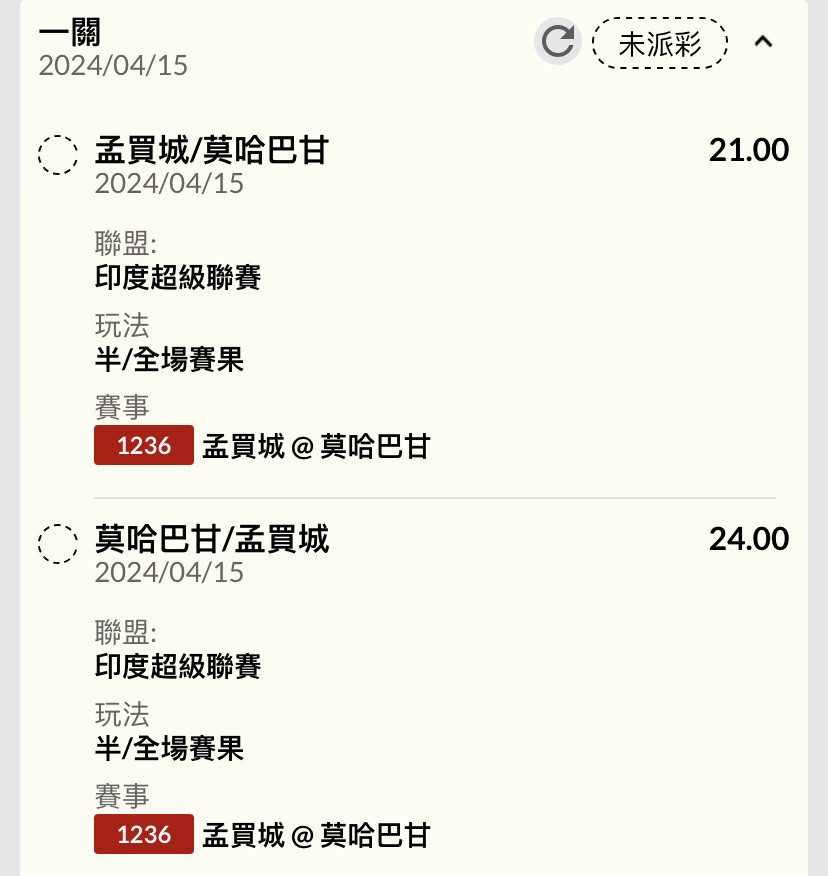Click the first 孟買城 @ 莫哈巴甘 match text

tap(316, 446)
